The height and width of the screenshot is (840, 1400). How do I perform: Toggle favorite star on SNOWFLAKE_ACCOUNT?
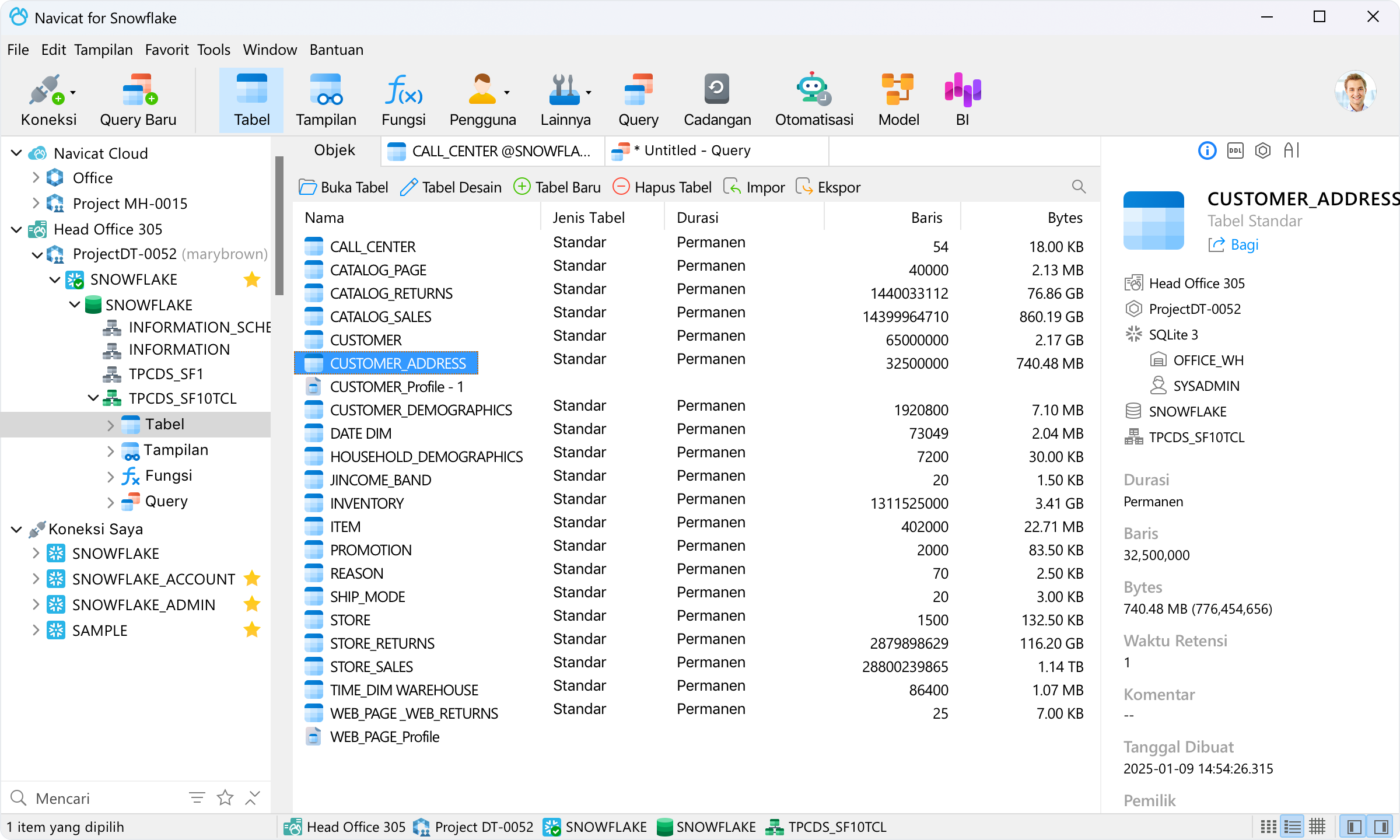(252, 579)
